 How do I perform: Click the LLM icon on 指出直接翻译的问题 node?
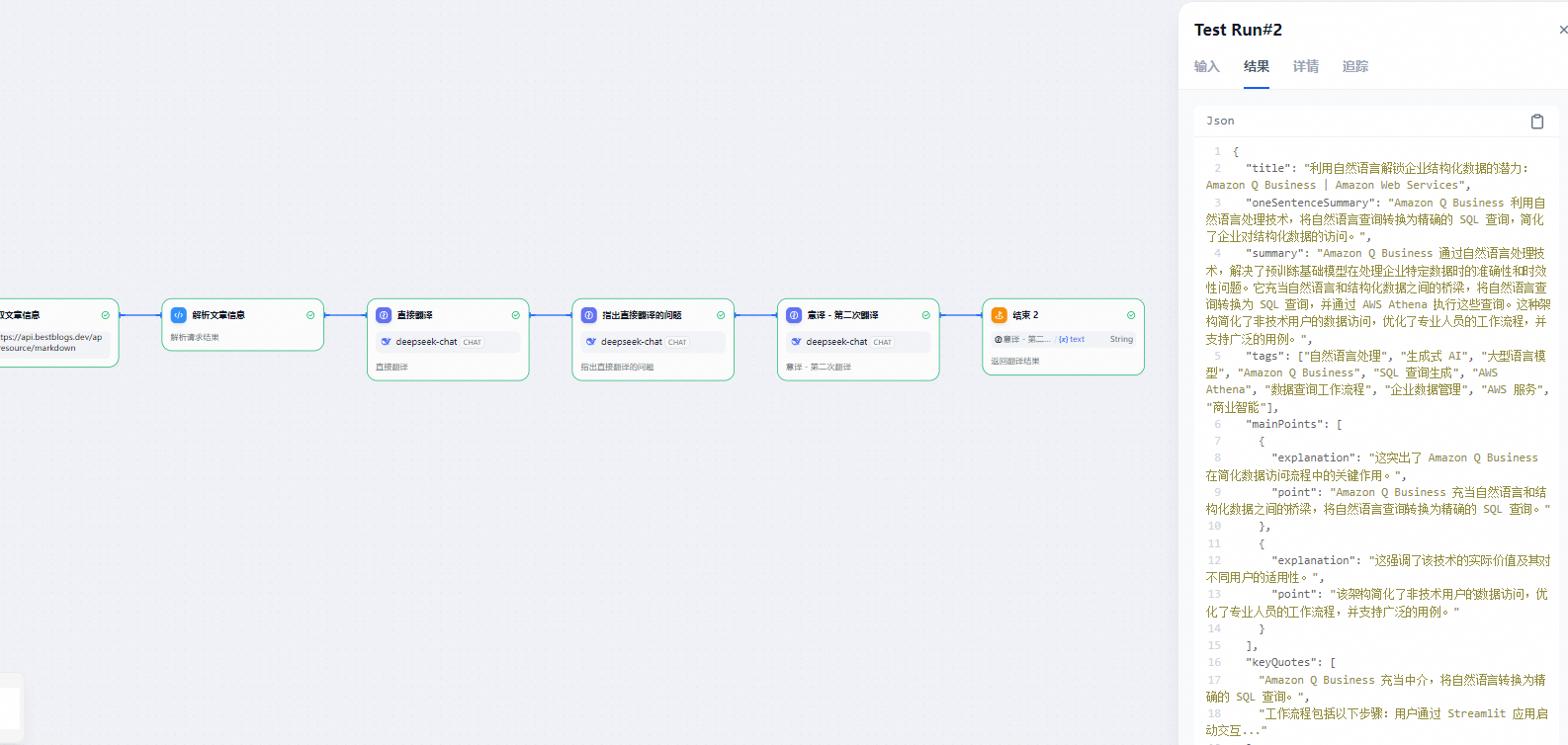[588, 315]
